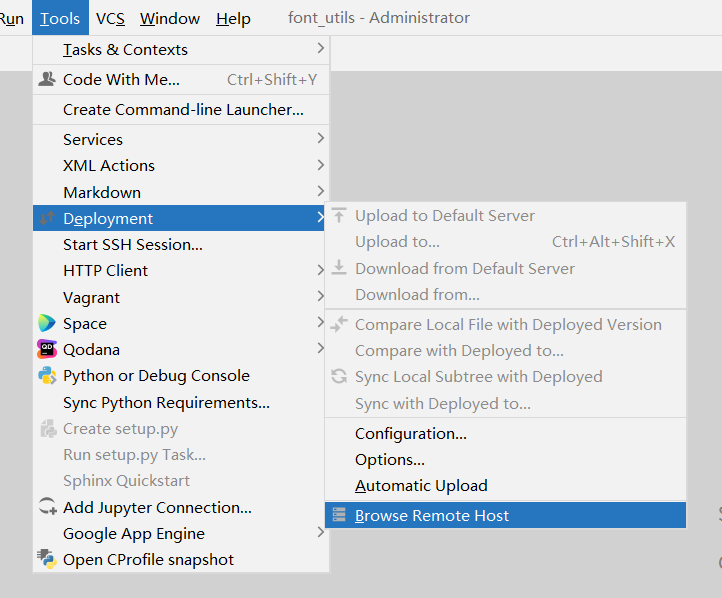Click the Code With Me person icon
Viewport: 722px width, 598px height.
point(47,79)
